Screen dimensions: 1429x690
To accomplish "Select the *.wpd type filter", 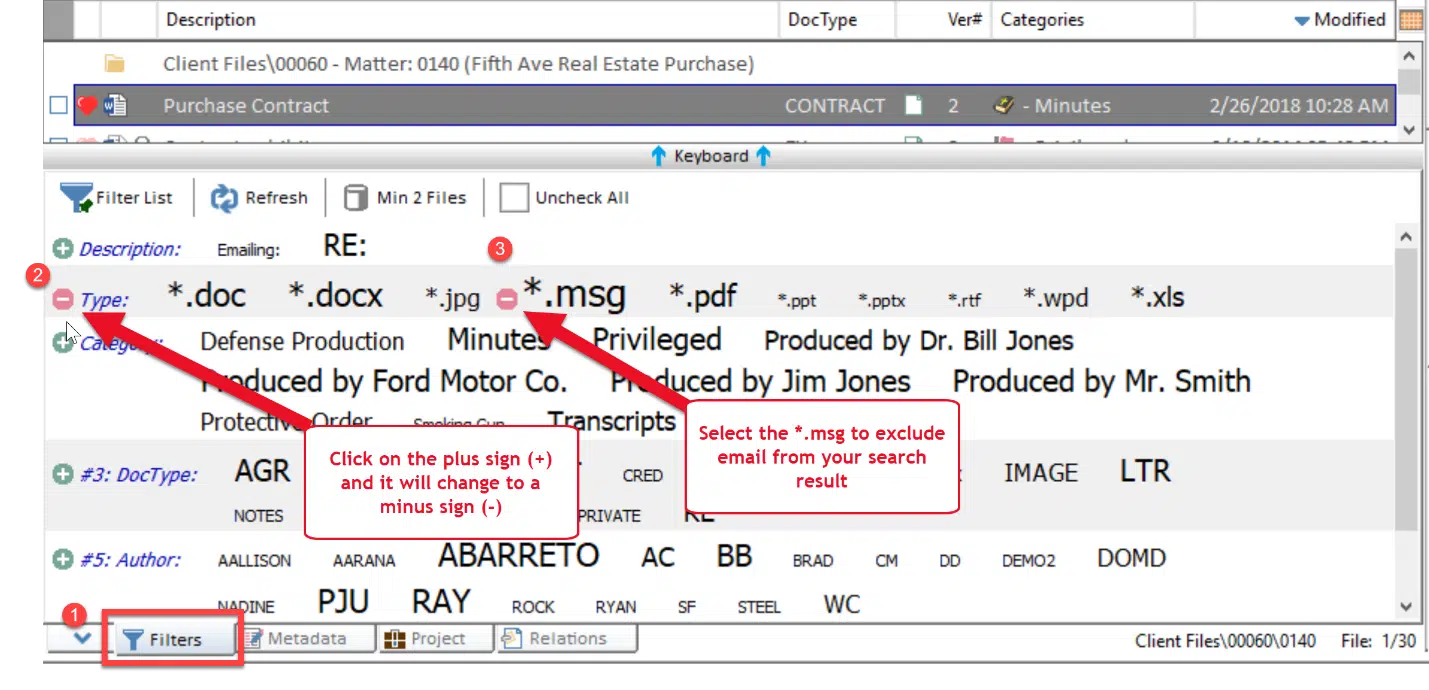I will (1055, 298).
